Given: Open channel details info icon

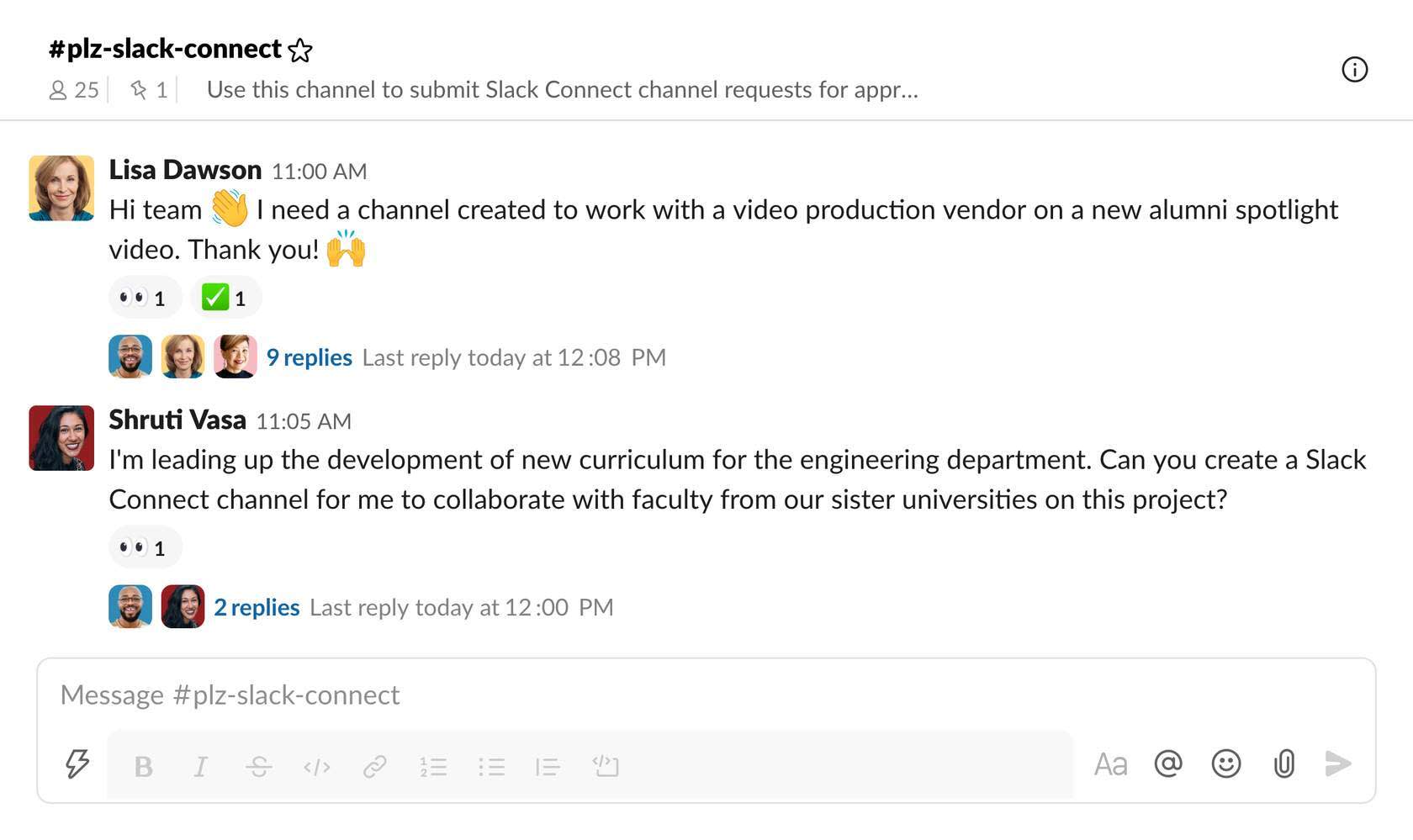Looking at the screenshot, I should point(1354,69).
